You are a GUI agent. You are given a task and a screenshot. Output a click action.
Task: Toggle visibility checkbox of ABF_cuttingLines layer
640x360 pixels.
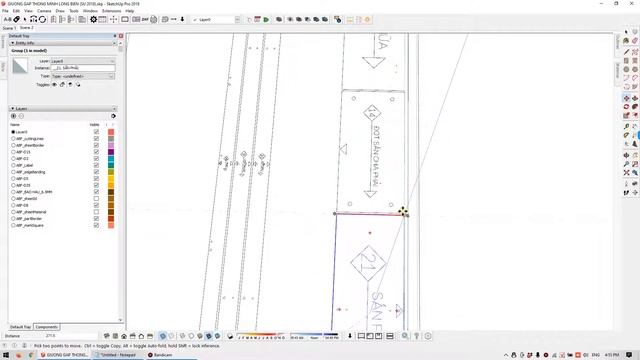[x=96, y=139]
